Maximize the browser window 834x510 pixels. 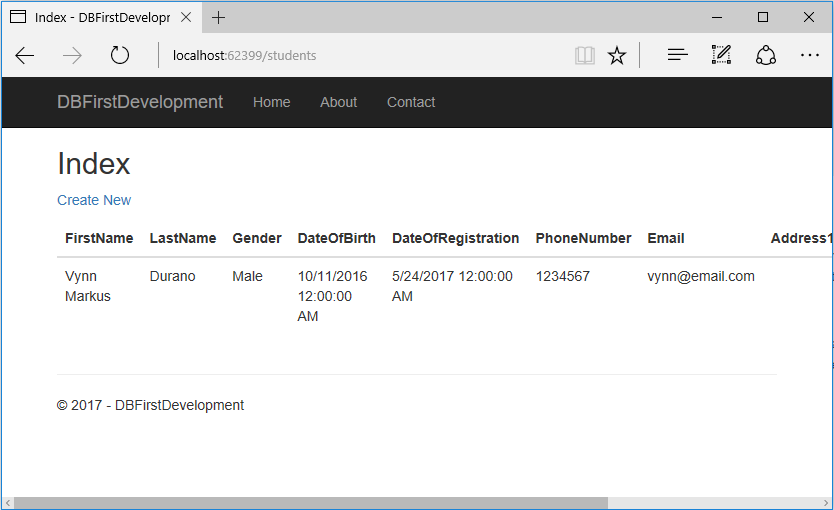(763, 18)
